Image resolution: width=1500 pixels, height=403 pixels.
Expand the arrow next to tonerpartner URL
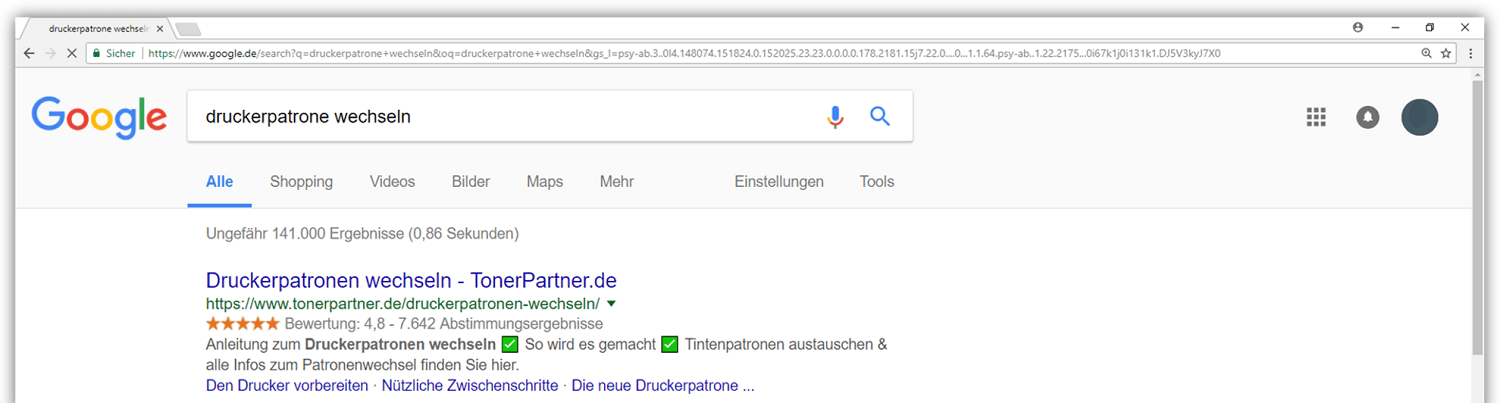coord(611,303)
